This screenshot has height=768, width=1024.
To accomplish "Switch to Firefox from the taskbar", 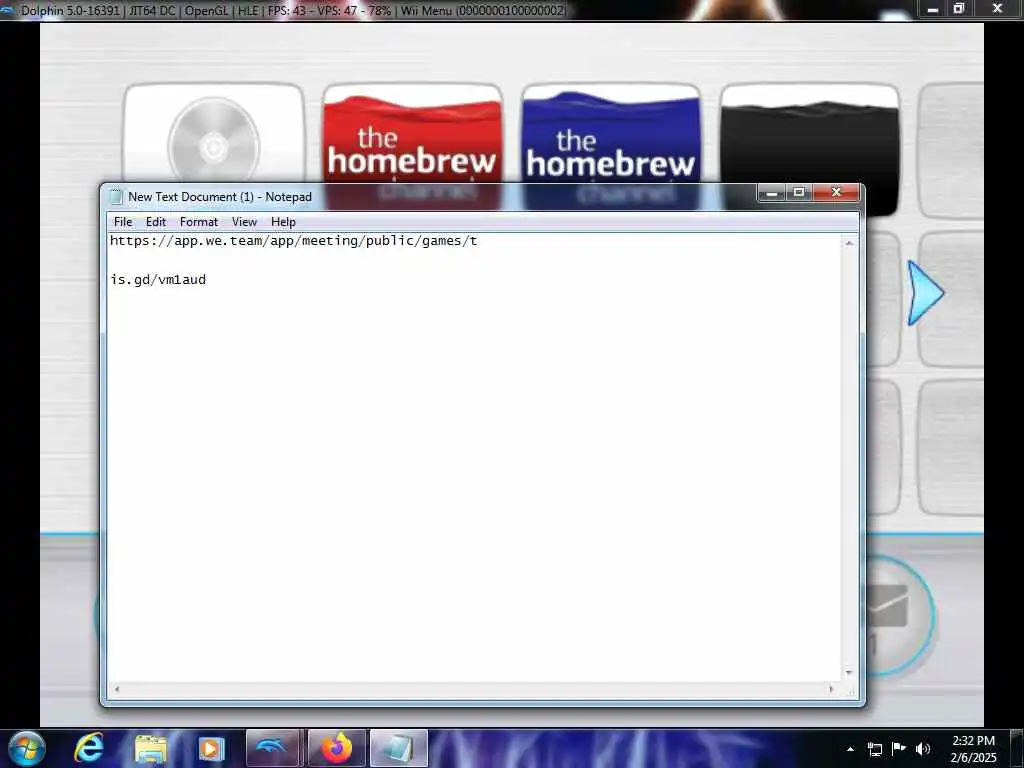I will [336, 748].
